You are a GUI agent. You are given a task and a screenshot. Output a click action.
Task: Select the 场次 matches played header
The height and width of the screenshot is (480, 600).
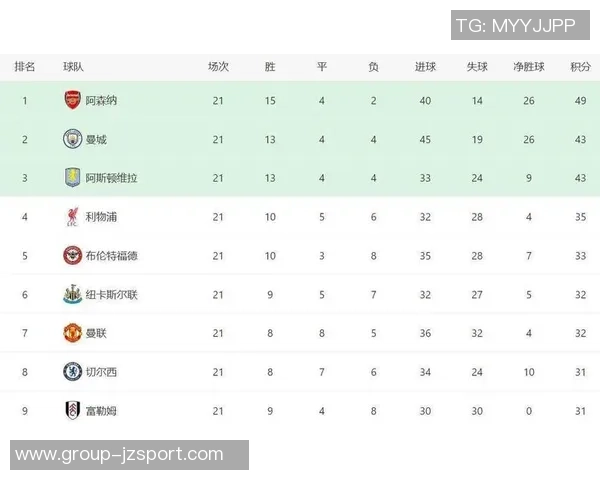pyautogui.click(x=218, y=67)
